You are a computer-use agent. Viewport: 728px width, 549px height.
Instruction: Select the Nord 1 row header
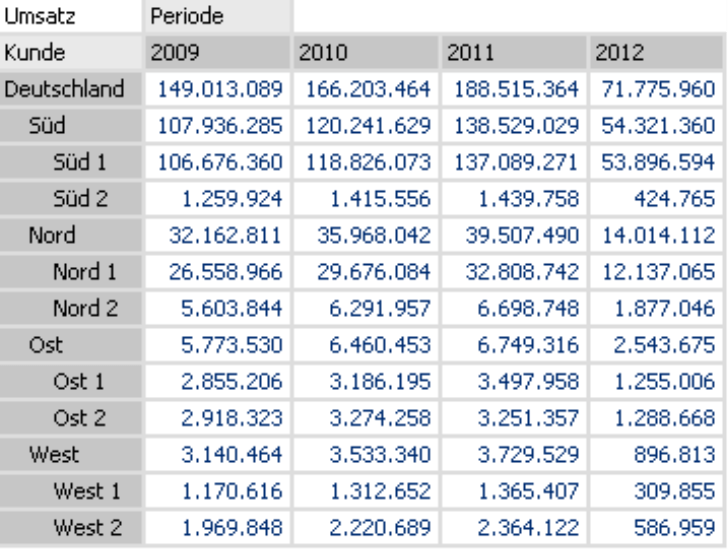click(x=71, y=272)
